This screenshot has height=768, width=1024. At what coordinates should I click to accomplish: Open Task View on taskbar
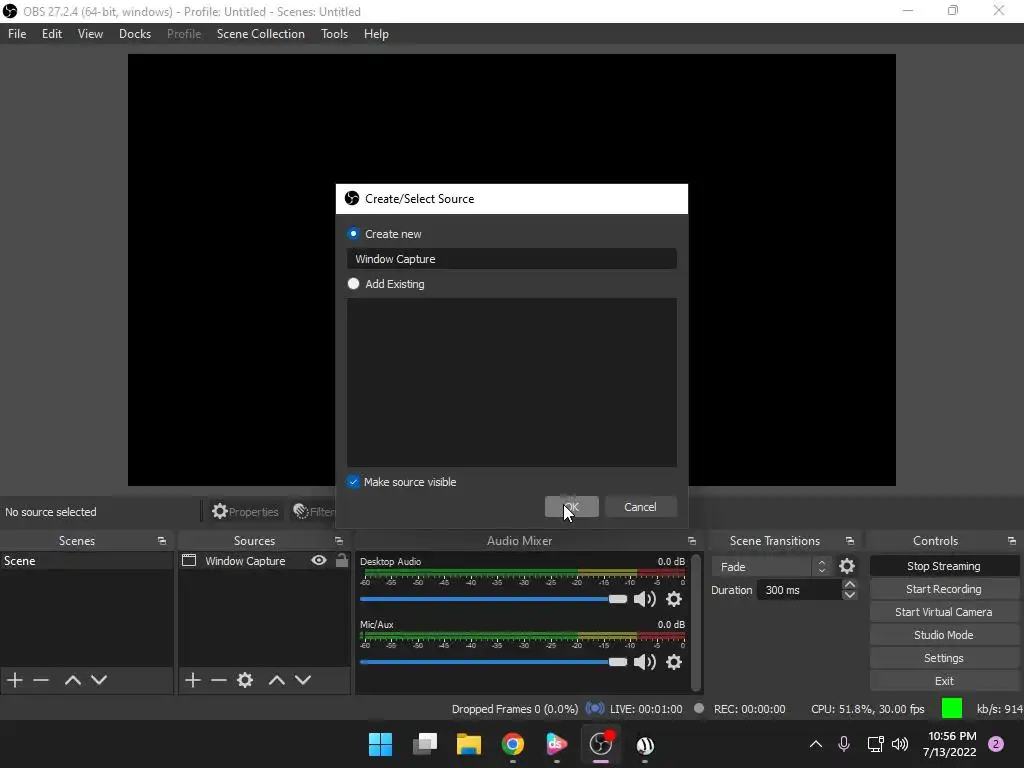pyautogui.click(x=424, y=744)
